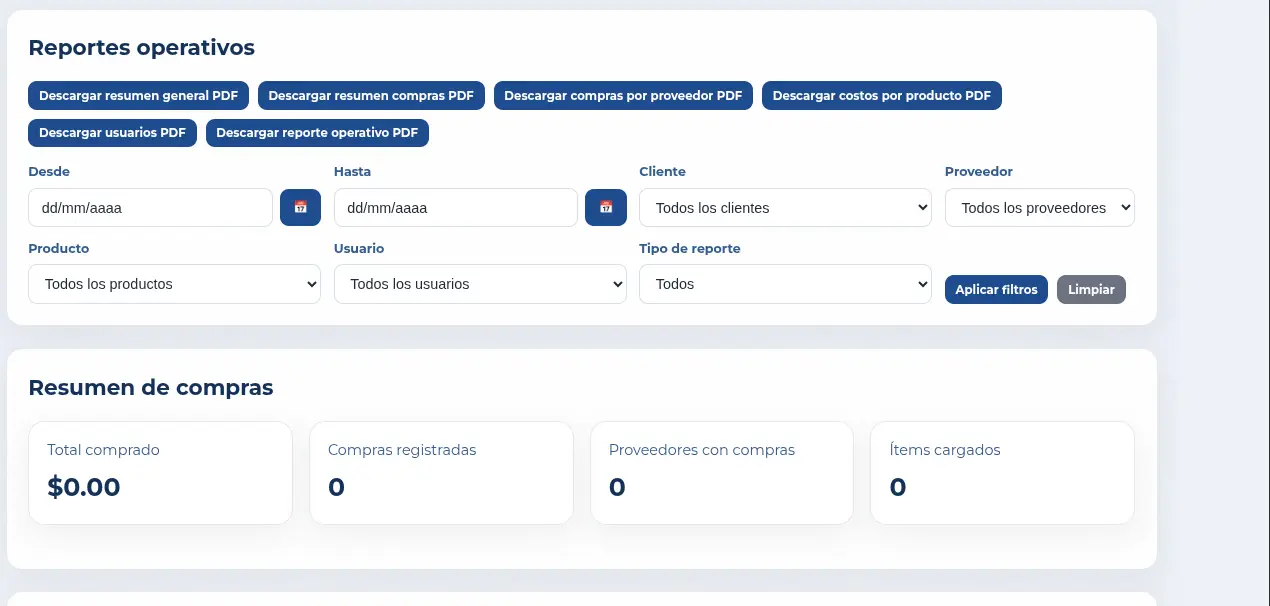Select the Proveedores con compras card

tap(722, 473)
